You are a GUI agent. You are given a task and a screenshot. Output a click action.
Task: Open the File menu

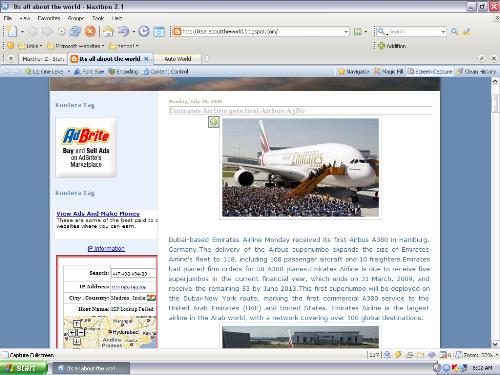click(8, 18)
